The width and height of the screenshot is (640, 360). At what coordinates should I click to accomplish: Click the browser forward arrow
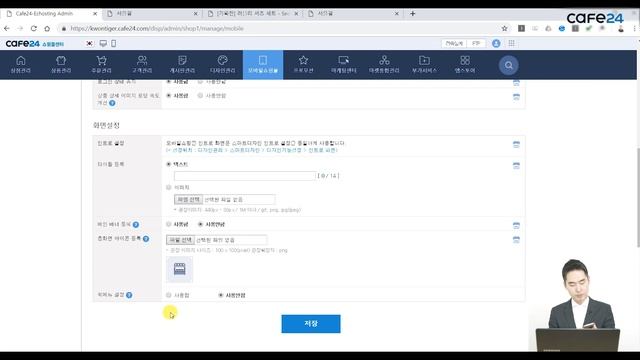coord(20,29)
